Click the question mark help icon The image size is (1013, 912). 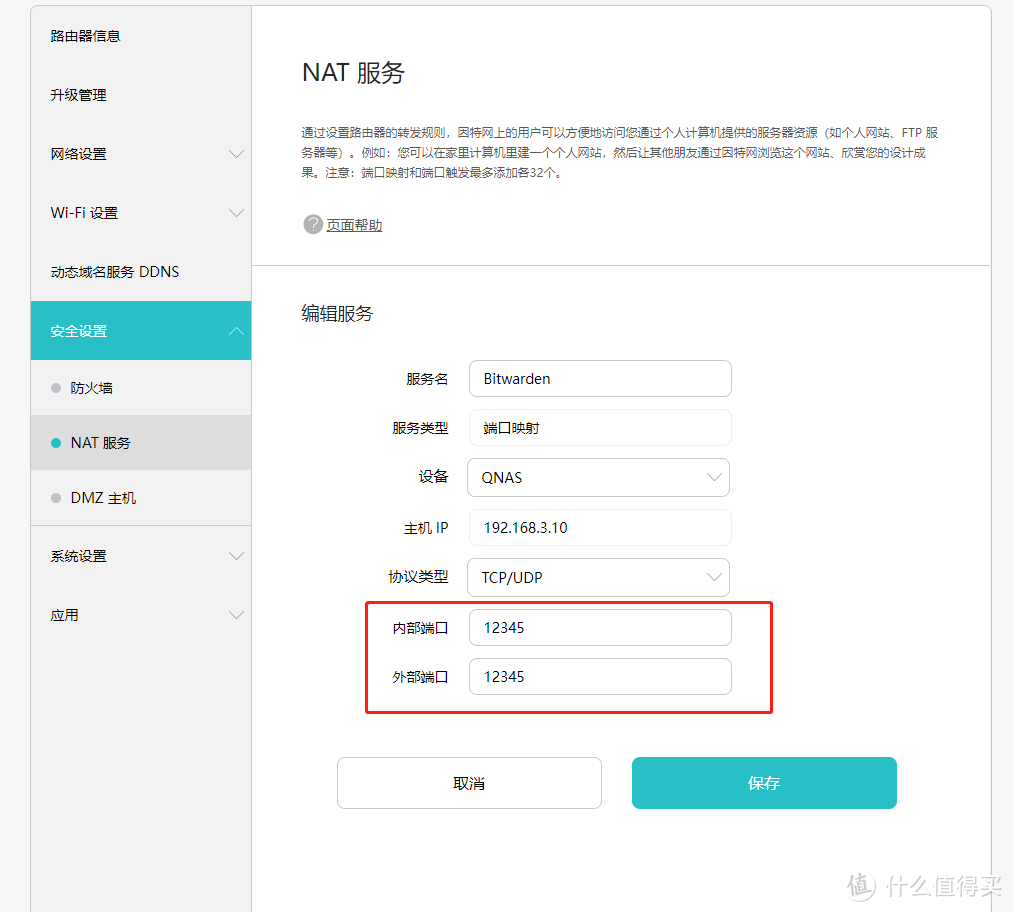click(x=313, y=224)
